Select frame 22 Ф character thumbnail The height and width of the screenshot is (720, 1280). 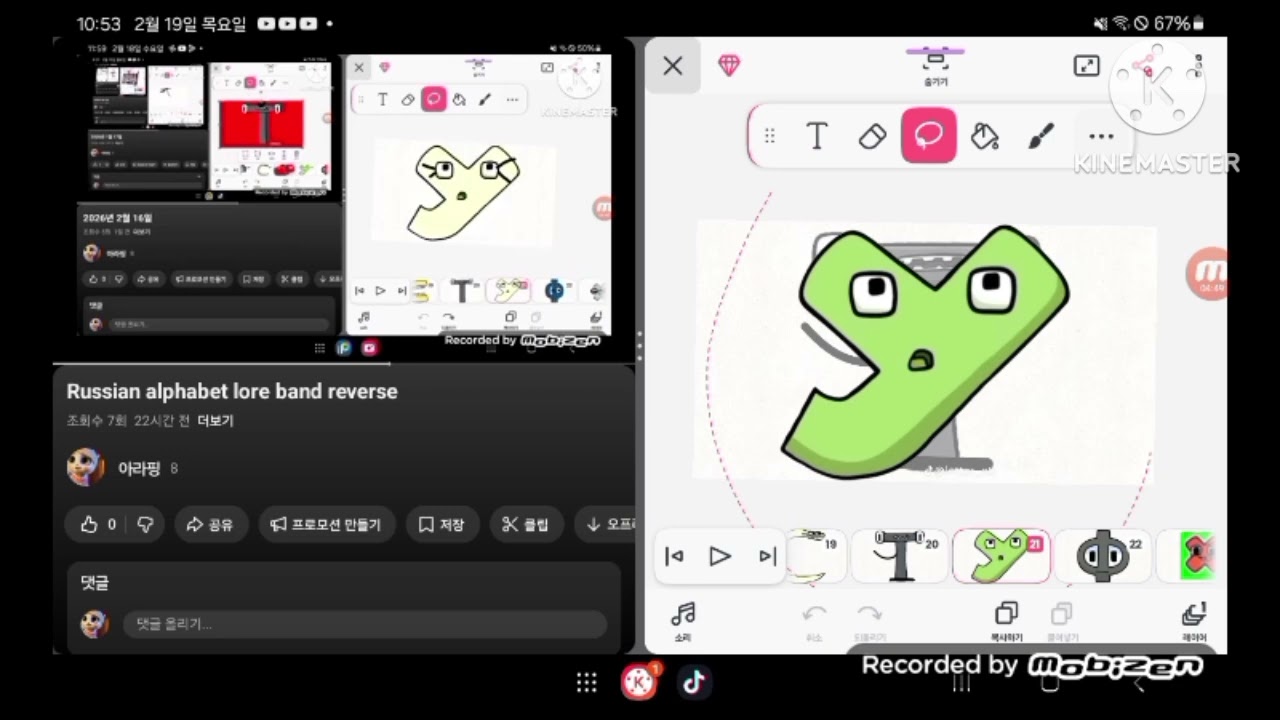[1103, 557]
